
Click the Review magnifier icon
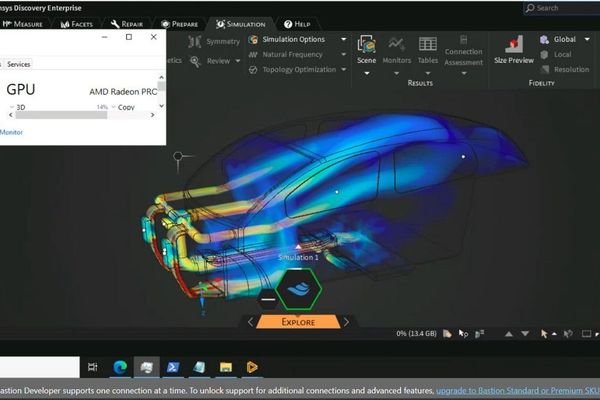point(195,61)
